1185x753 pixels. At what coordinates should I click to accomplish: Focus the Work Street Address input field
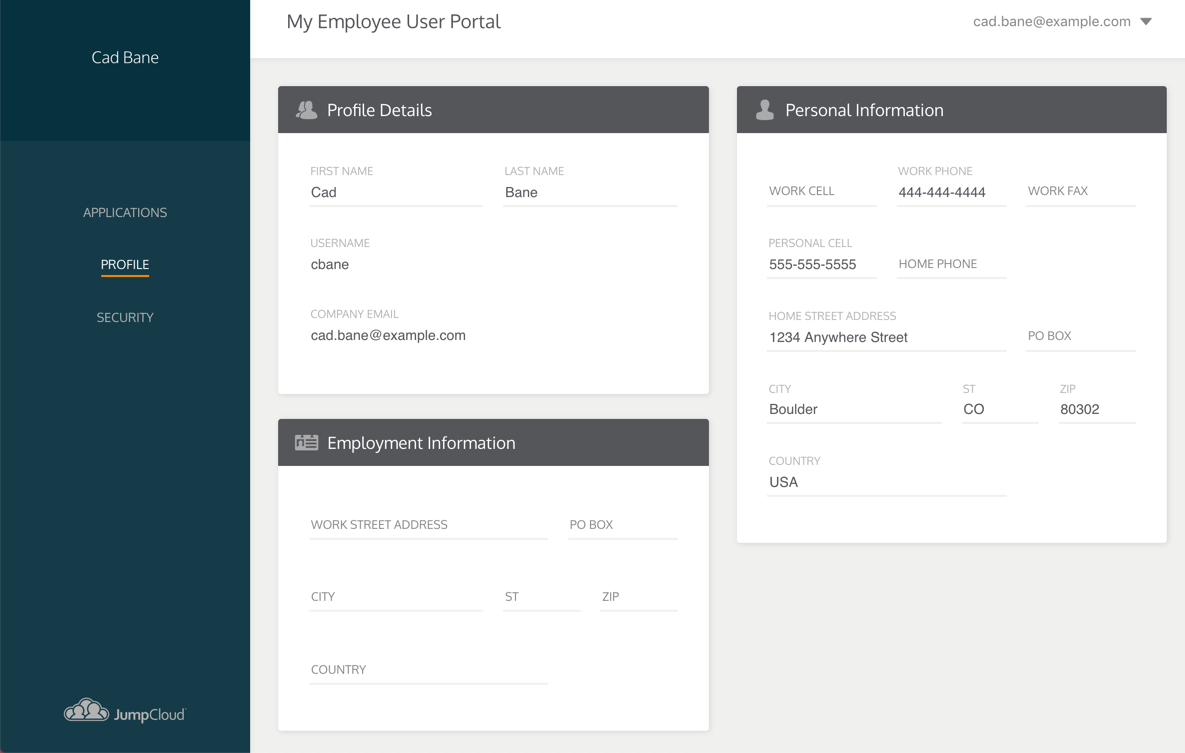[429, 525]
